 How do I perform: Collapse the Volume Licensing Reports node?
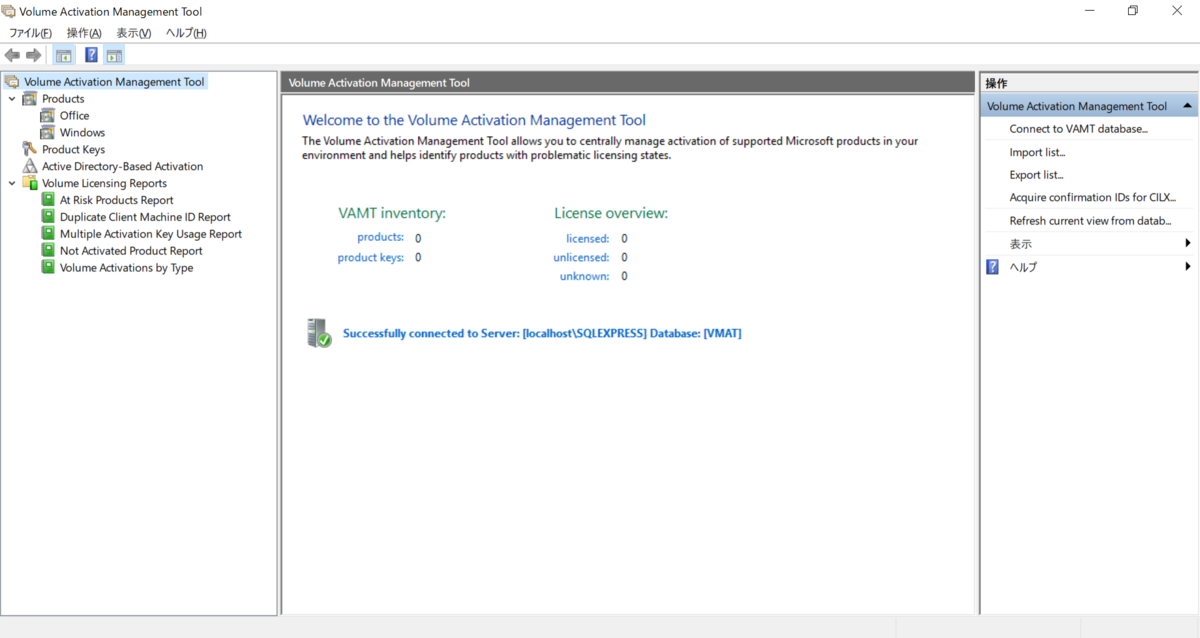tap(12, 184)
